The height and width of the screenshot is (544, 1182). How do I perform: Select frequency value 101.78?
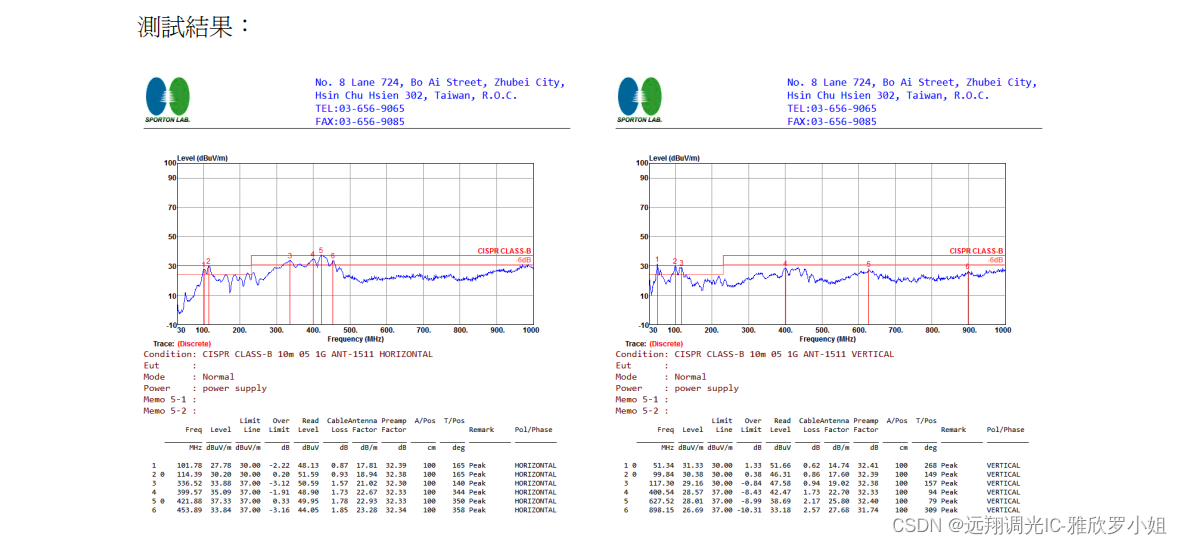click(191, 466)
